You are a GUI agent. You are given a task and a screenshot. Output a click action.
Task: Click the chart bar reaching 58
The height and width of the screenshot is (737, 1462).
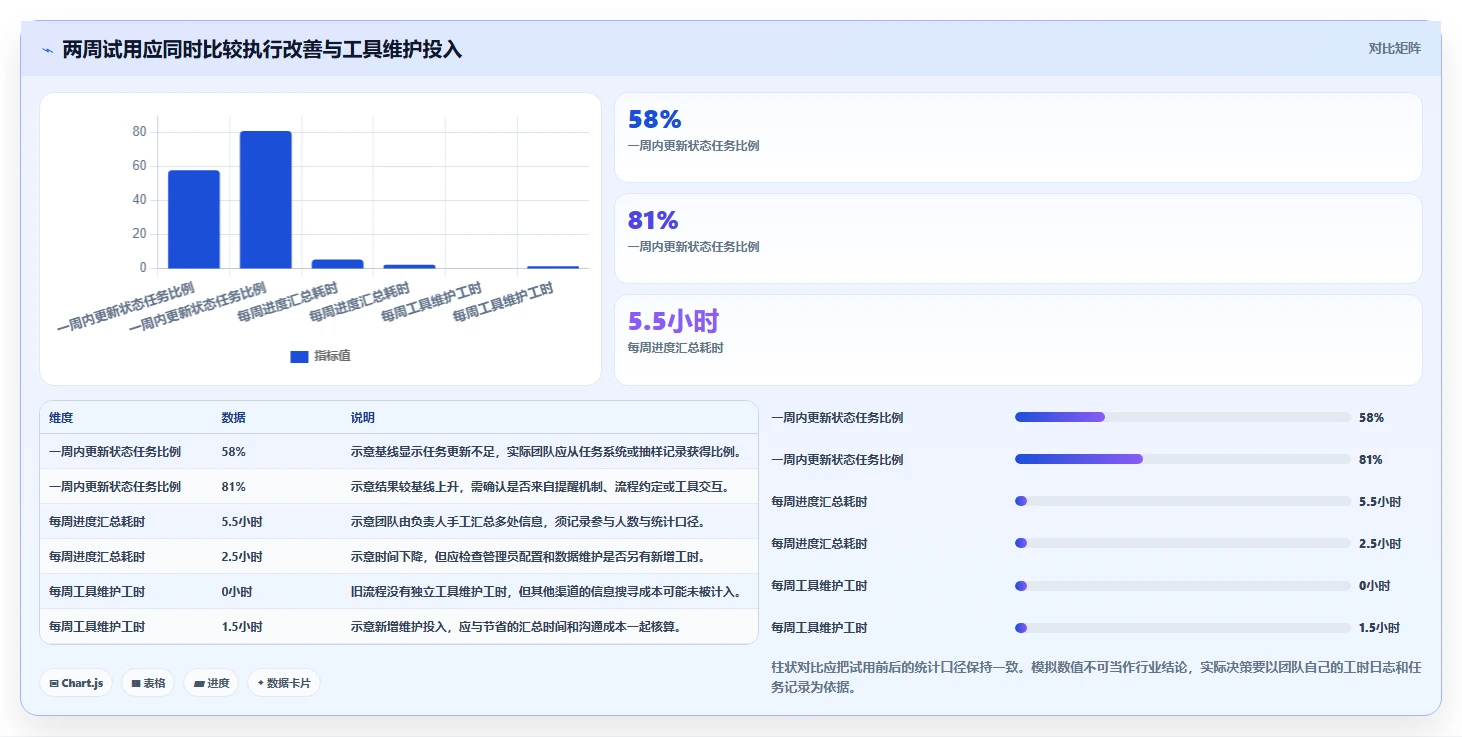pos(194,219)
